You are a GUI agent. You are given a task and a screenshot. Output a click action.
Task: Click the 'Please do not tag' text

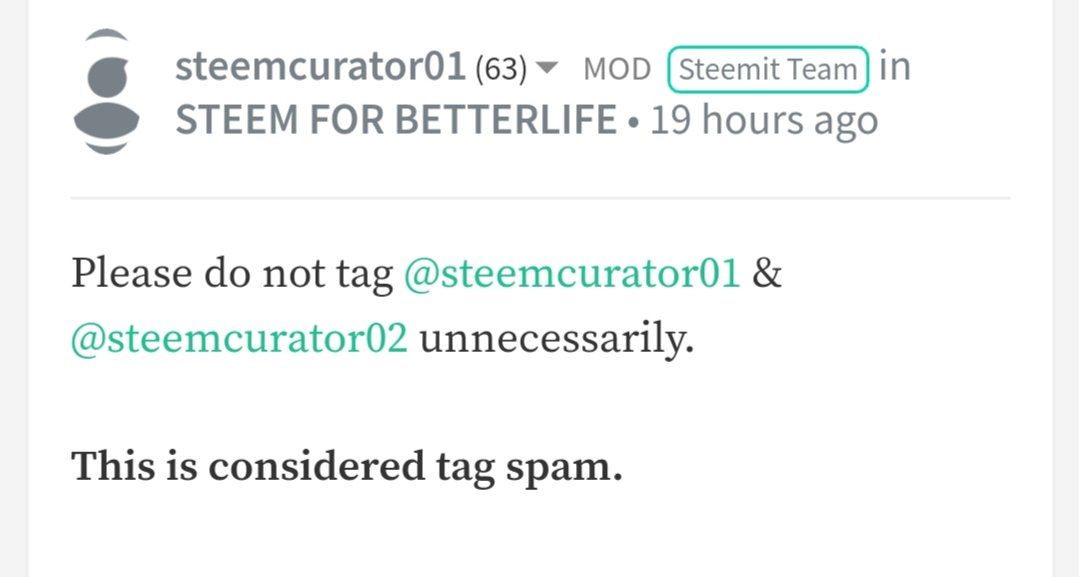click(x=232, y=275)
